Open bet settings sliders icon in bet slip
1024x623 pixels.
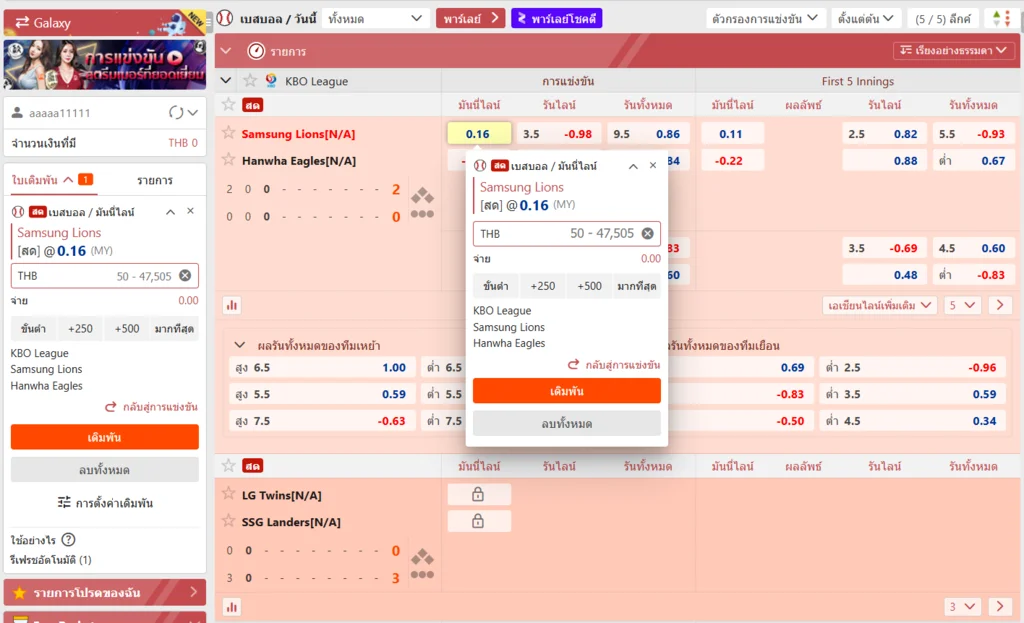point(64,503)
